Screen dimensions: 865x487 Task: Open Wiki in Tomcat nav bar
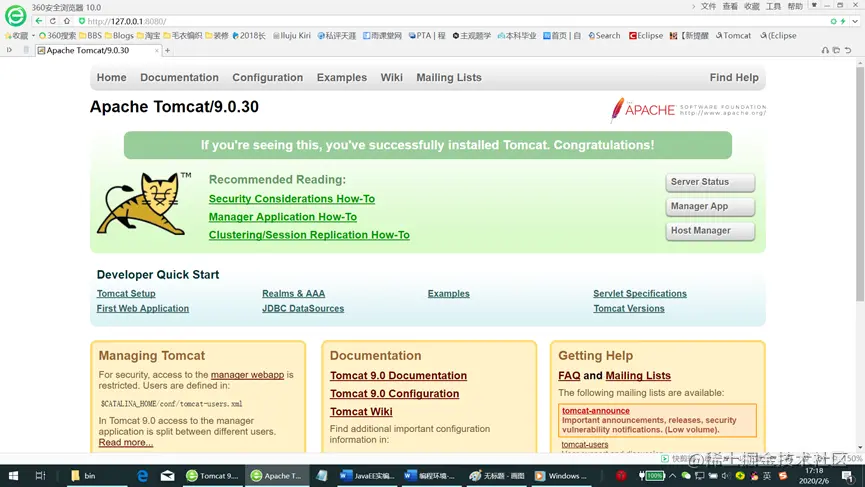[x=392, y=78]
